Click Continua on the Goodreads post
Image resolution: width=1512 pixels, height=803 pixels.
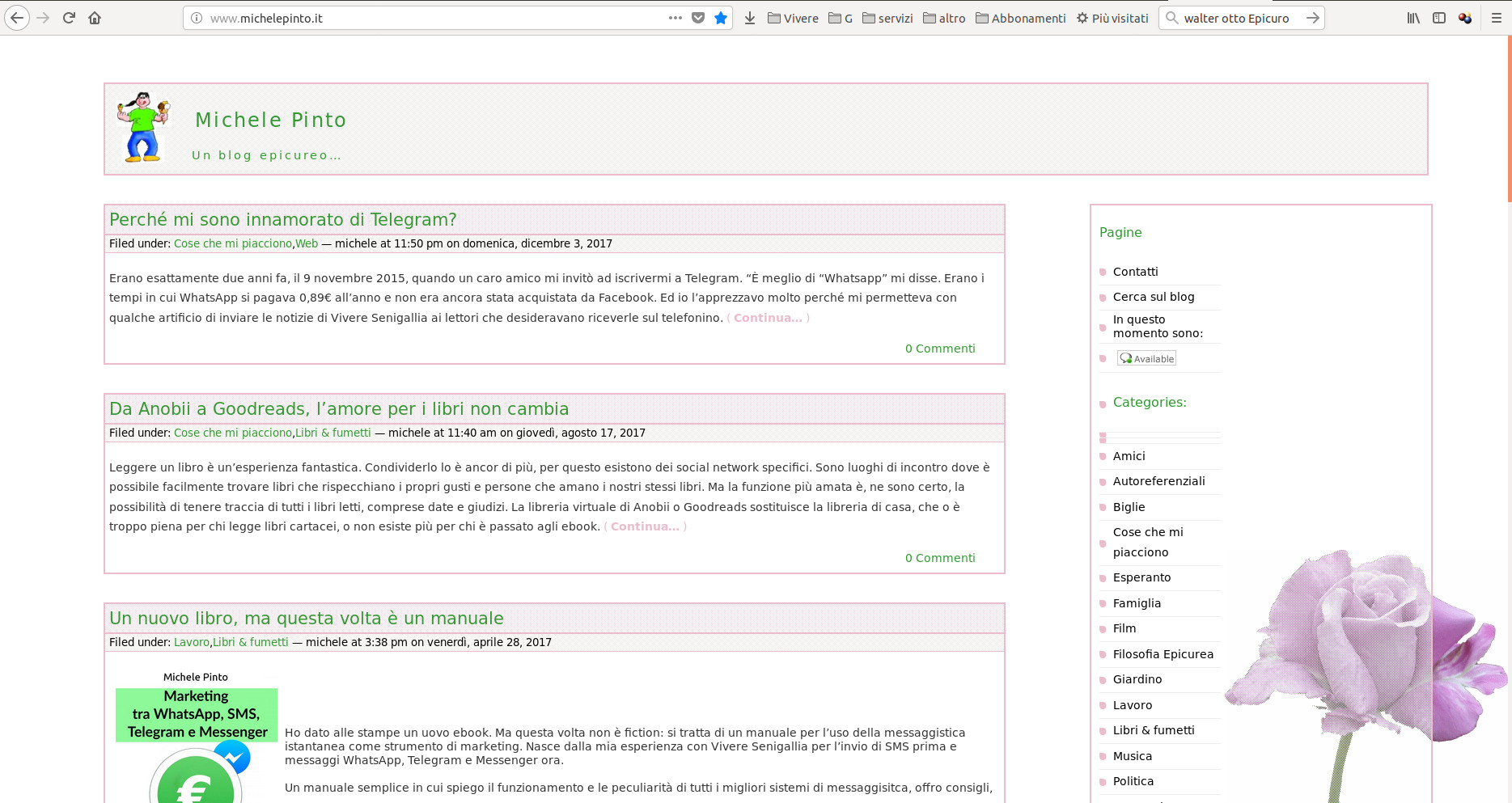click(645, 526)
